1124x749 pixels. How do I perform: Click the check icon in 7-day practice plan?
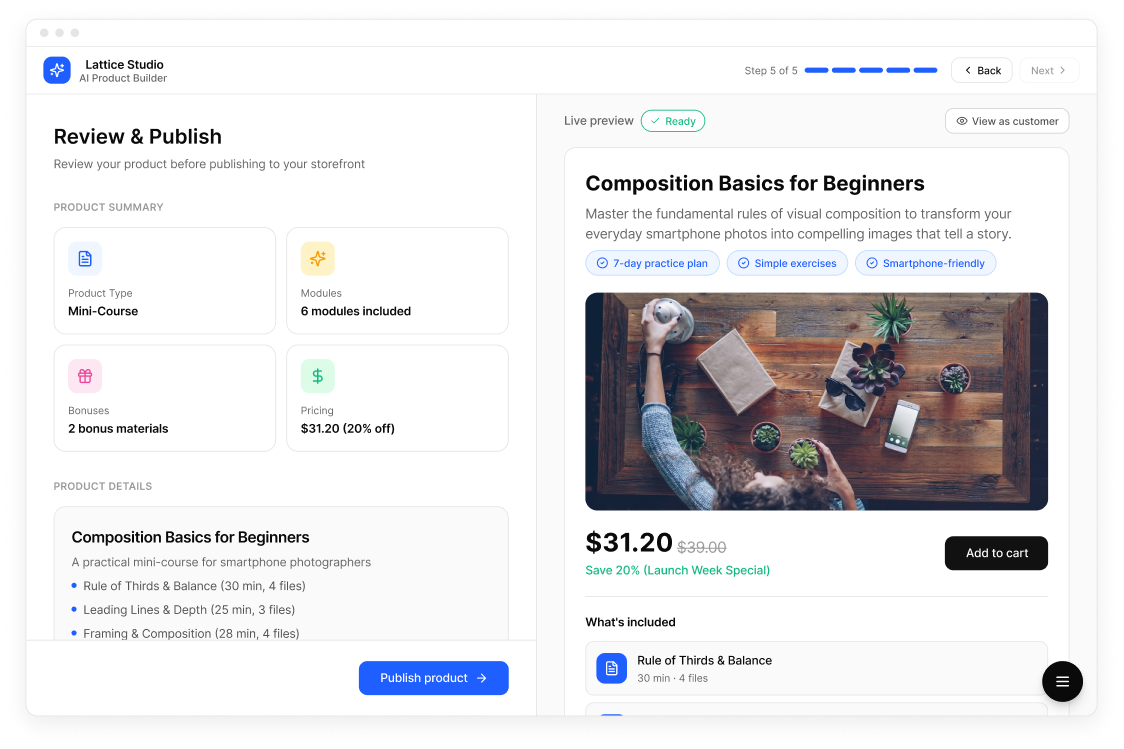602,263
